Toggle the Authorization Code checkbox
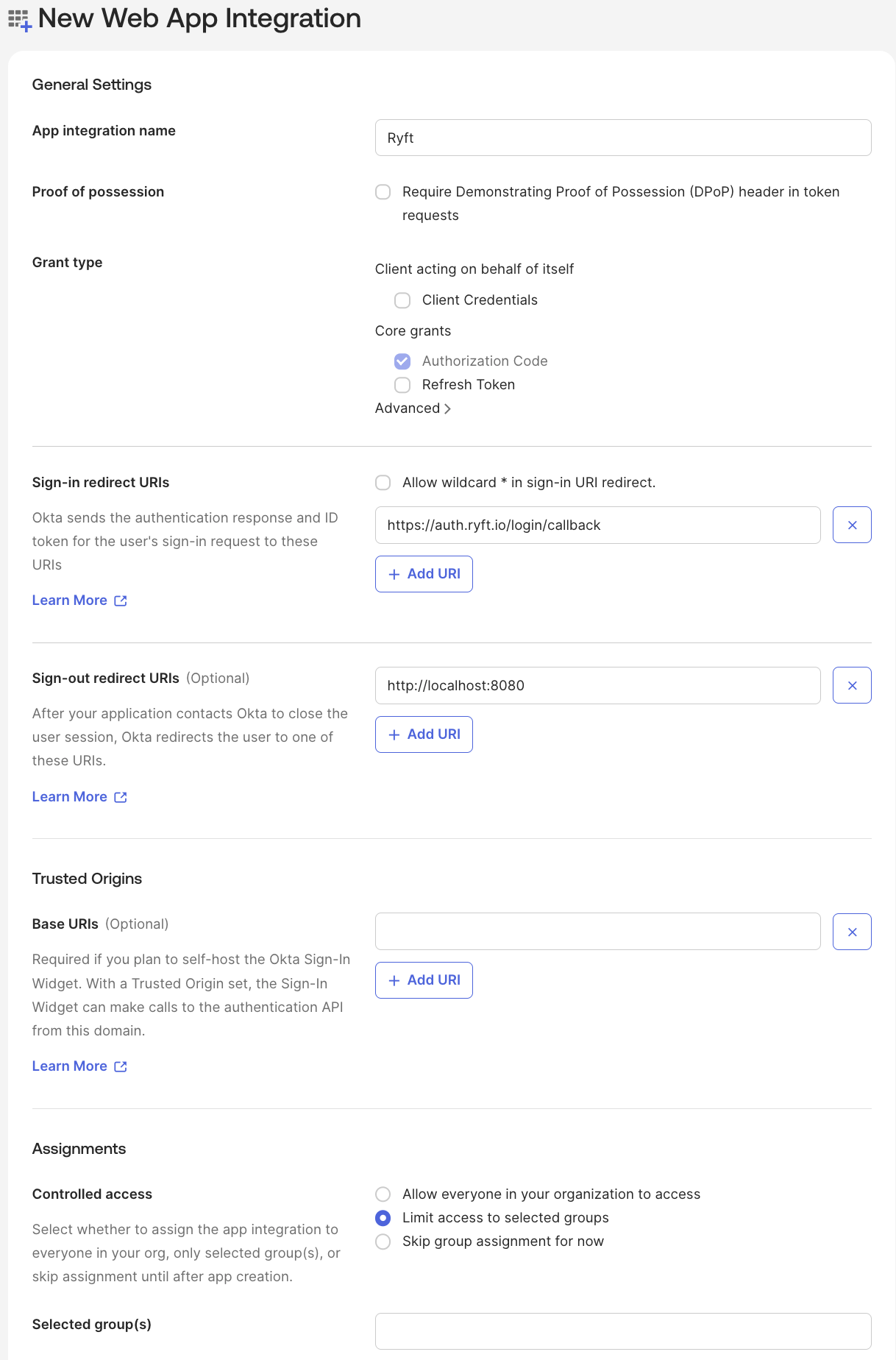This screenshot has width=896, height=1360. [402, 361]
